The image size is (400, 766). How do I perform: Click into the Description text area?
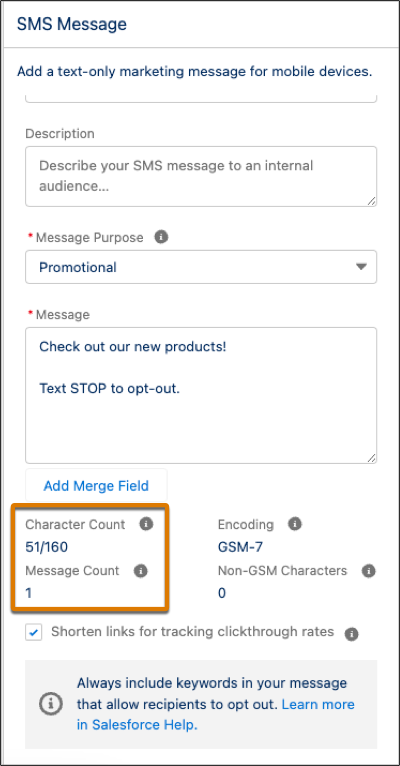(x=201, y=176)
